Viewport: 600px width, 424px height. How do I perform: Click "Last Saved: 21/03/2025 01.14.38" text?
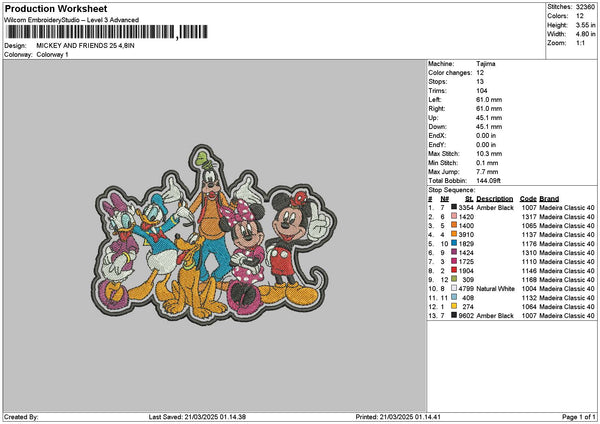[x=197, y=417]
